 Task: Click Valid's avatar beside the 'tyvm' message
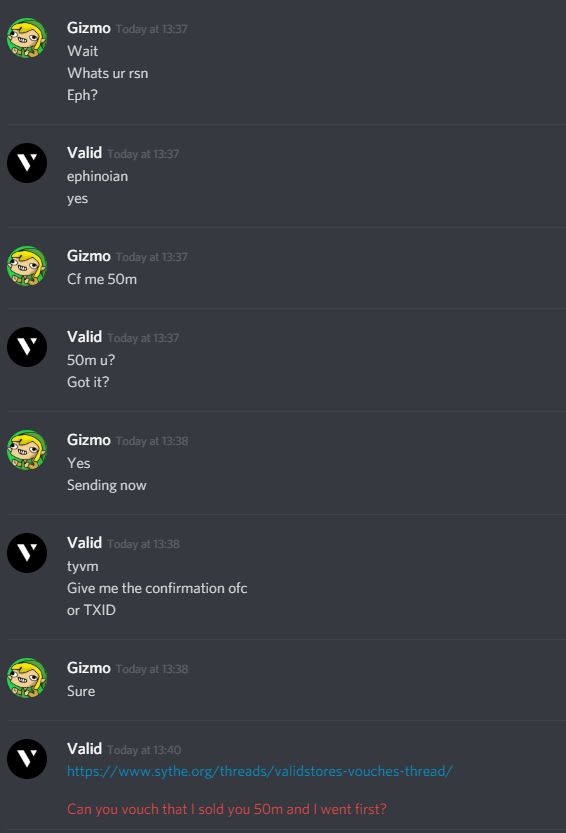pyautogui.click(x=27, y=553)
